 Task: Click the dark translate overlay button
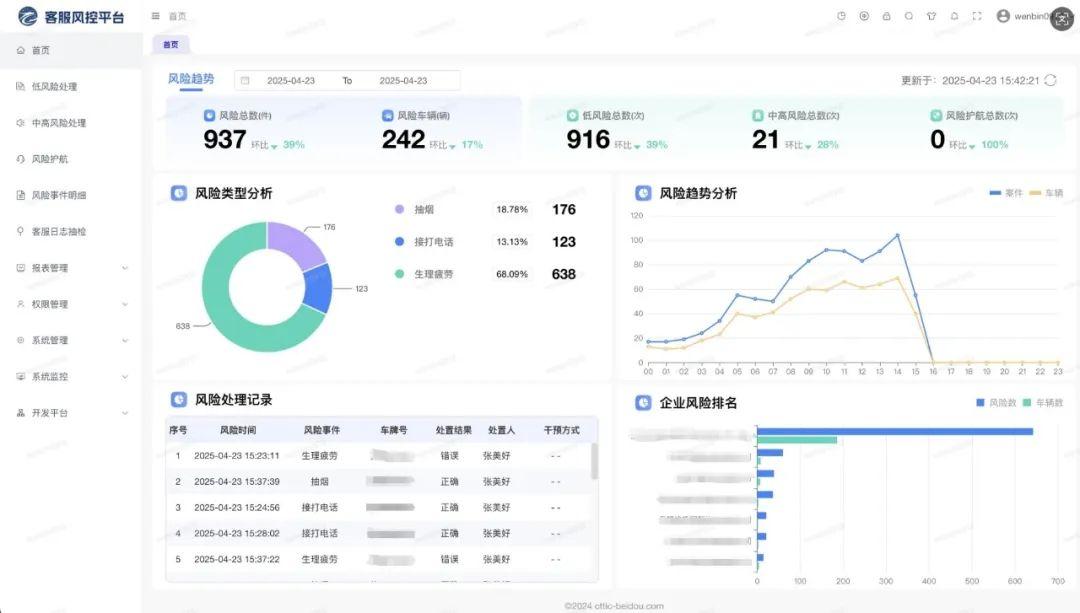[1062, 19]
